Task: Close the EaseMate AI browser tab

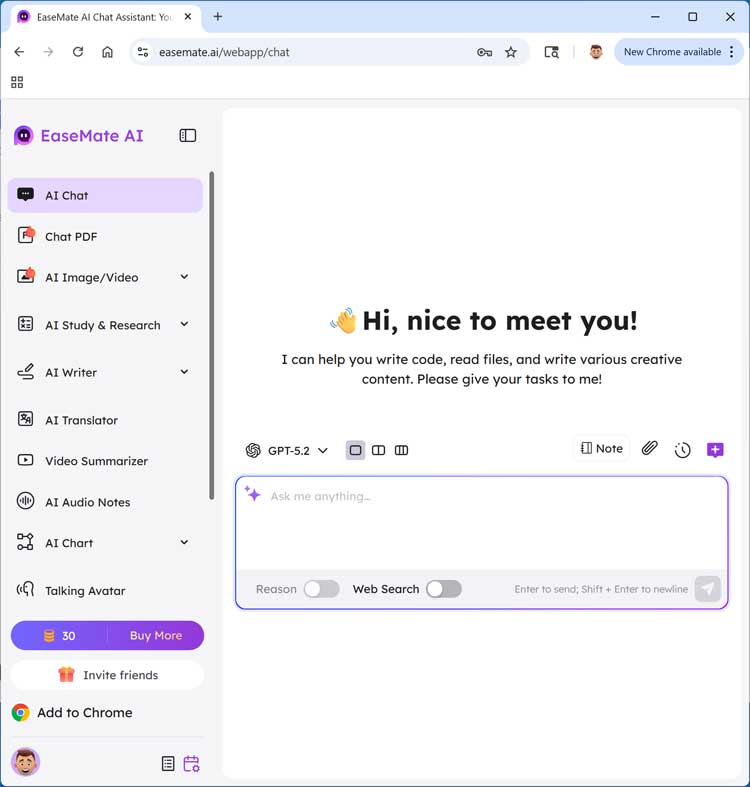Action: coord(188,17)
